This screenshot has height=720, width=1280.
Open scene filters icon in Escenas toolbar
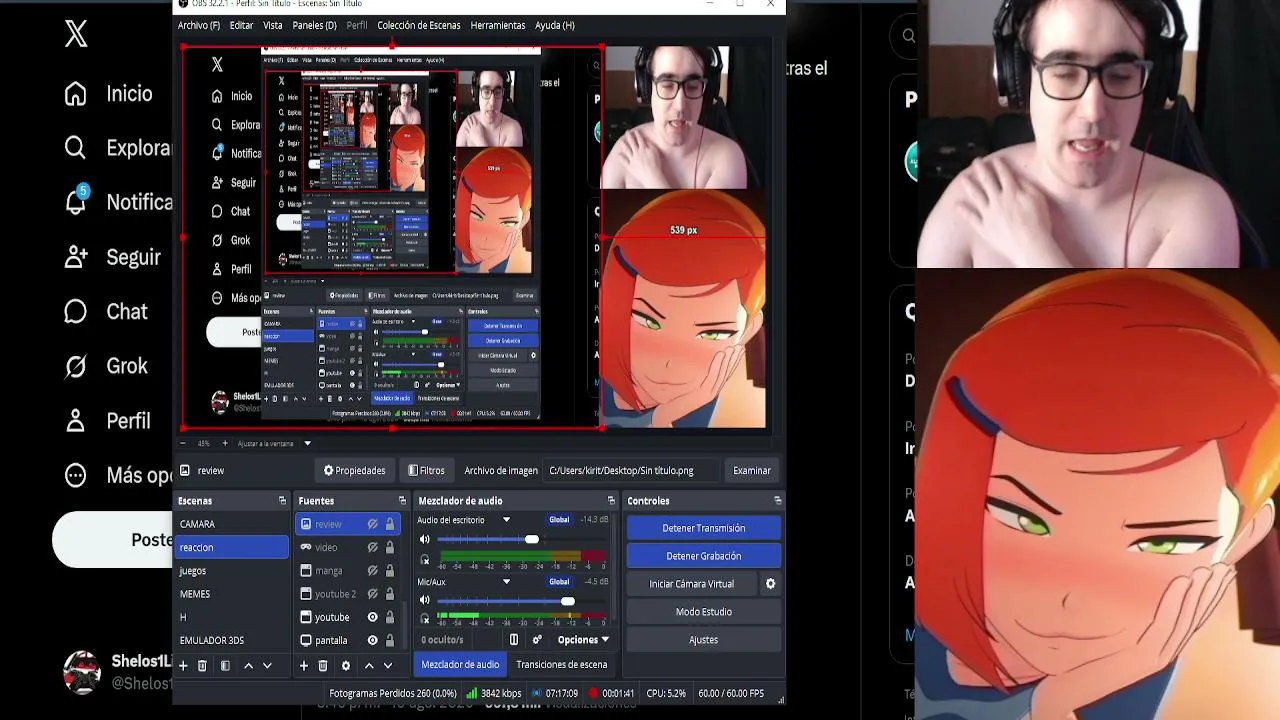[x=225, y=666]
